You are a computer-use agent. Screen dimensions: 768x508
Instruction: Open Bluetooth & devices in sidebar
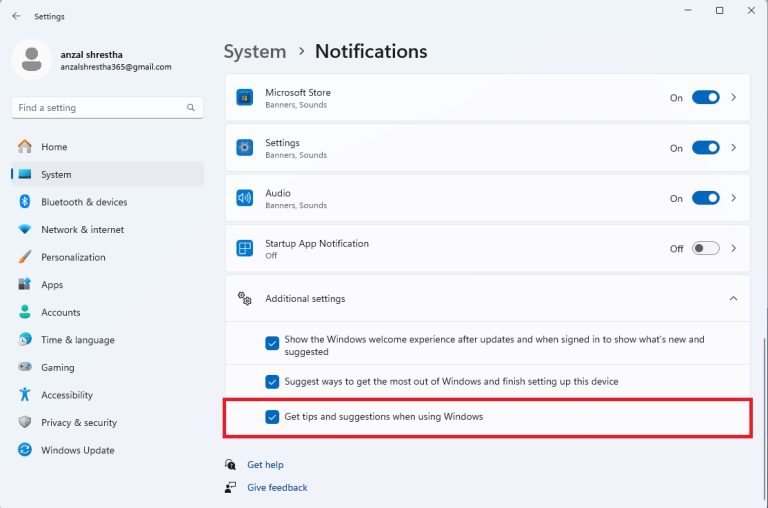84,202
